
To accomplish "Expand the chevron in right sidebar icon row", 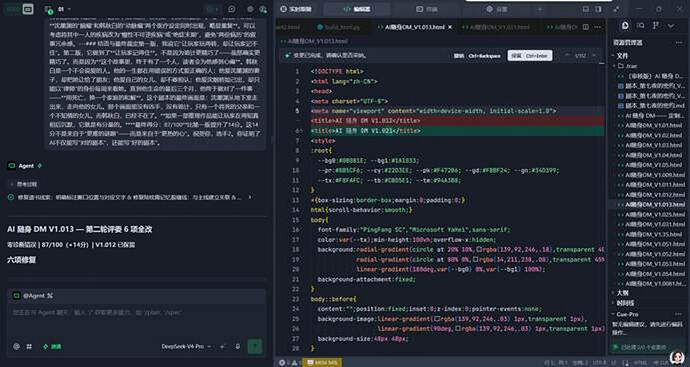I will [671, 26].
